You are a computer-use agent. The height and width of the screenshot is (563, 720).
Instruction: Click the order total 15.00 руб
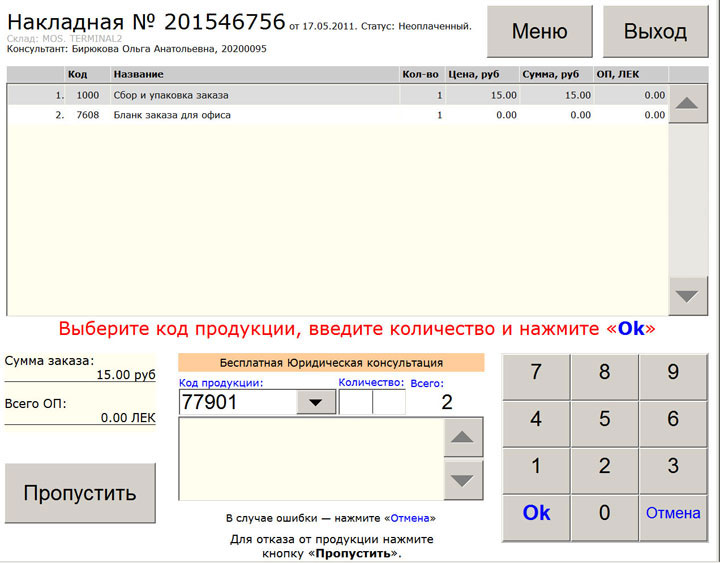126,375
